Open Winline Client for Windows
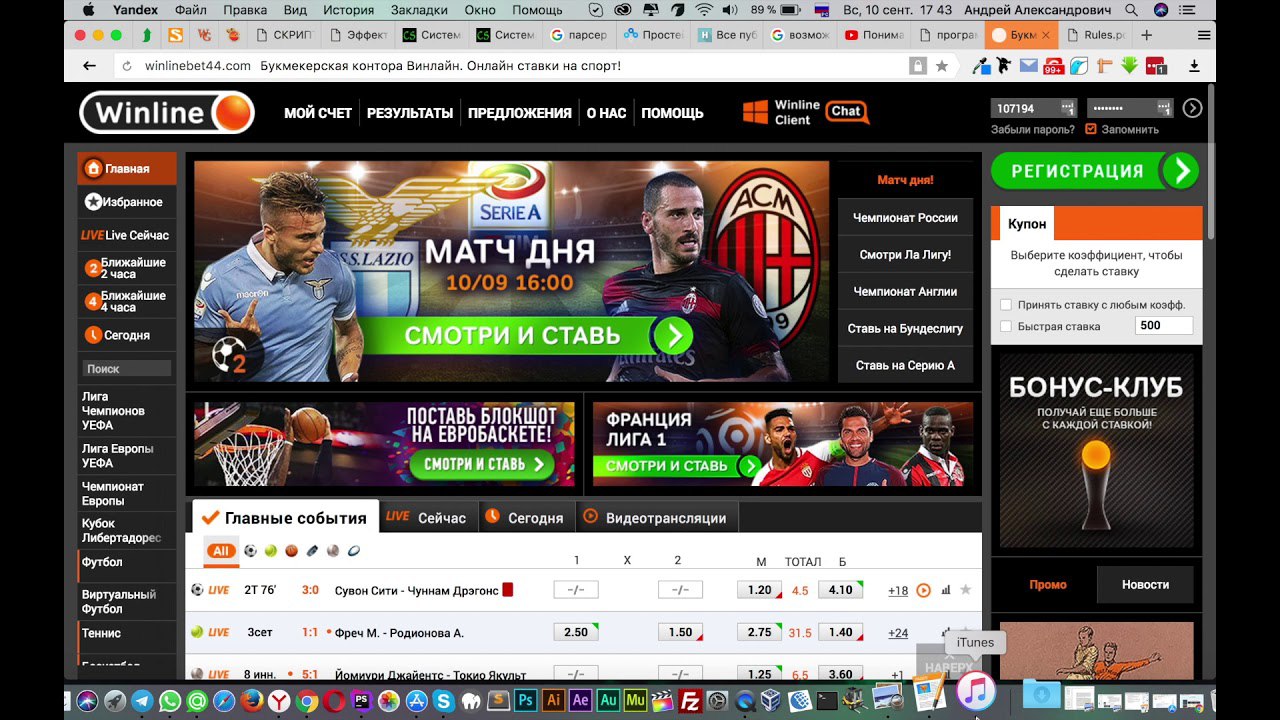The width and height of the screenshot is (1280, 720). (781, 112)
